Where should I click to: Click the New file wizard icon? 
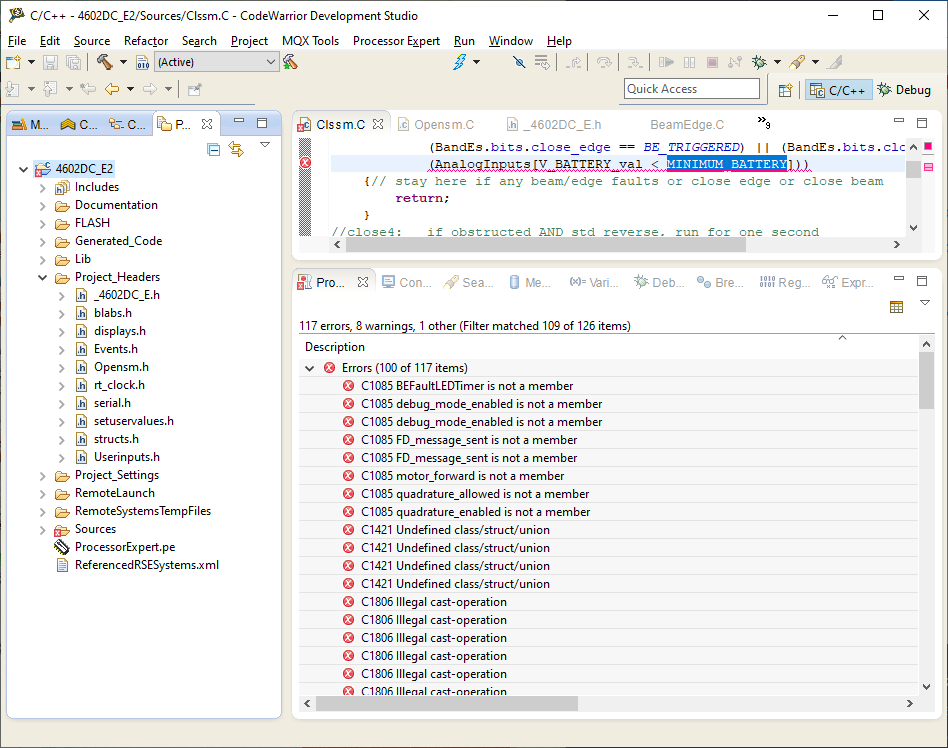point(13,62)
